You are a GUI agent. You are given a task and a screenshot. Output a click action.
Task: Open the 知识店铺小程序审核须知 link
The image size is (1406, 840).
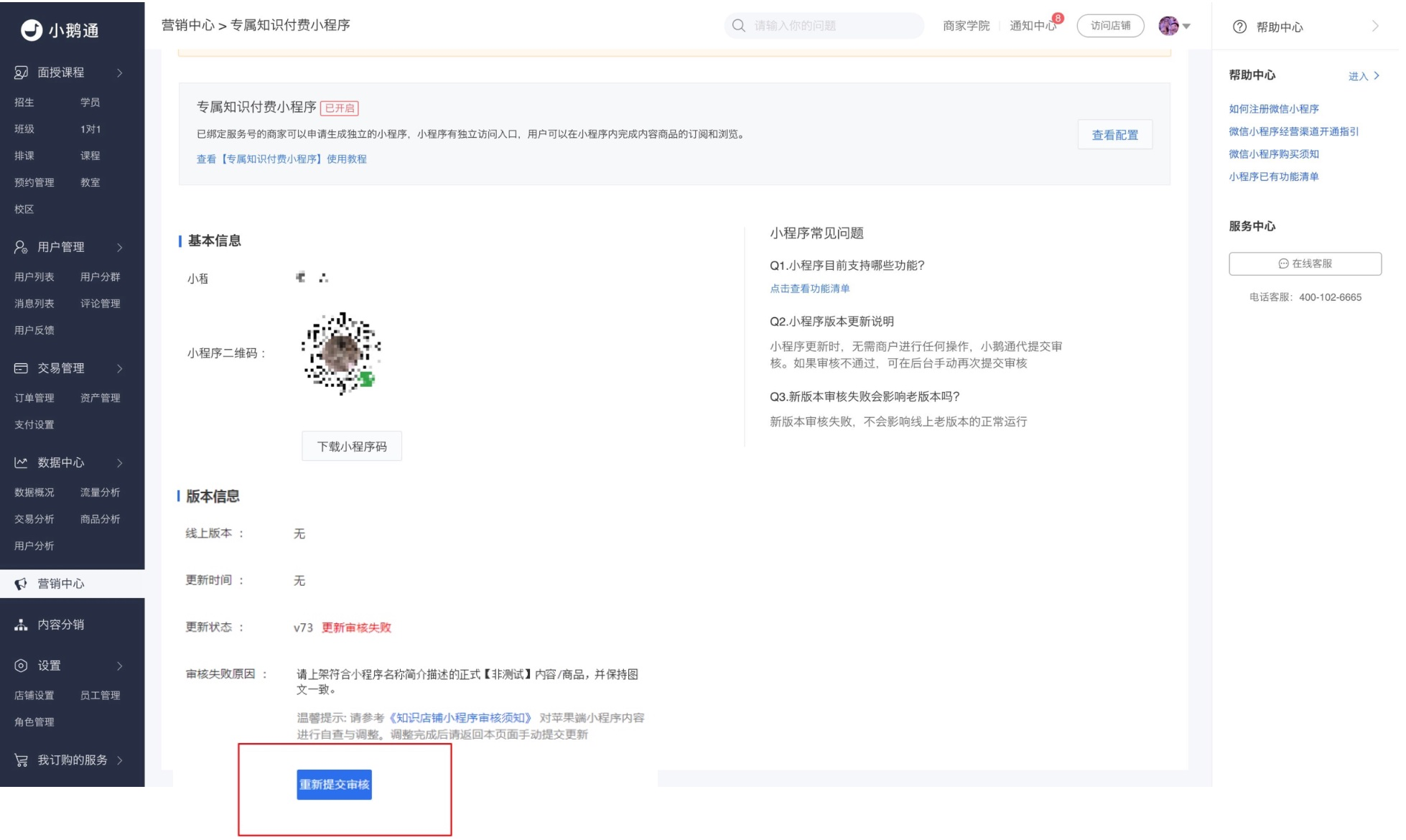coord(460,717)
